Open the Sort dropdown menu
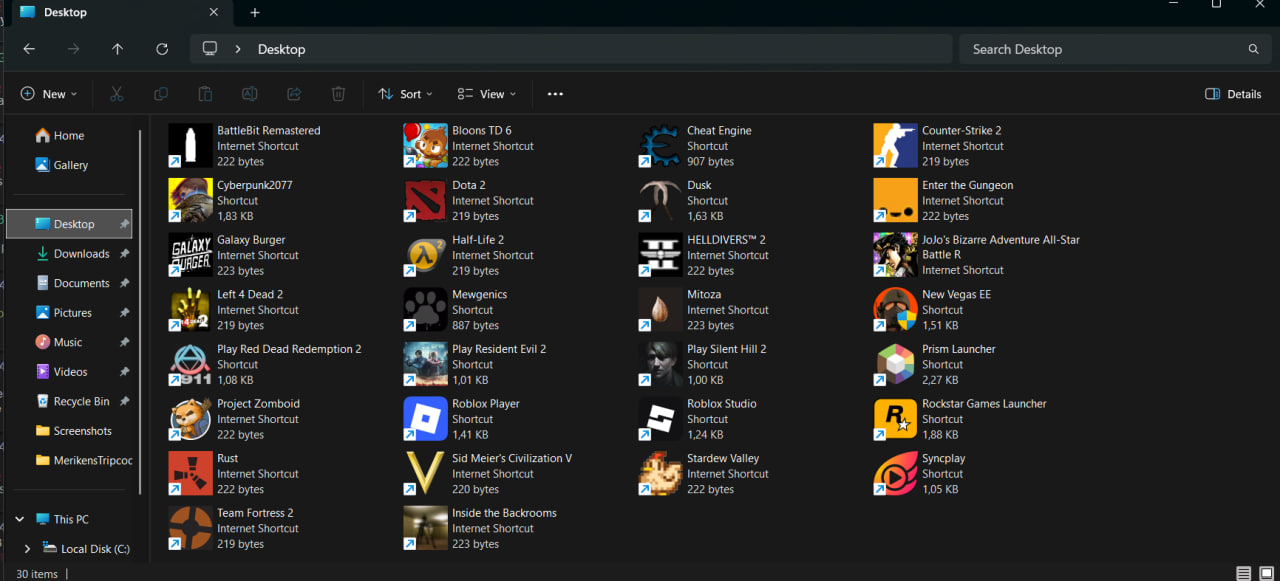 click(x=406, y=94)
